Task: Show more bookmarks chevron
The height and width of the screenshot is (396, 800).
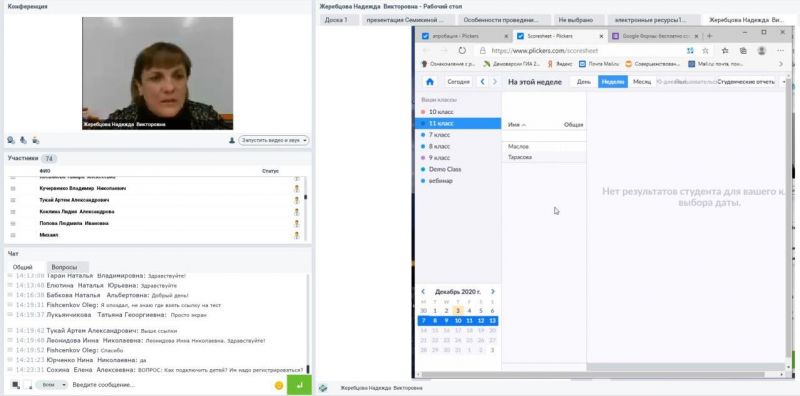Action: (x=780, y=64)
